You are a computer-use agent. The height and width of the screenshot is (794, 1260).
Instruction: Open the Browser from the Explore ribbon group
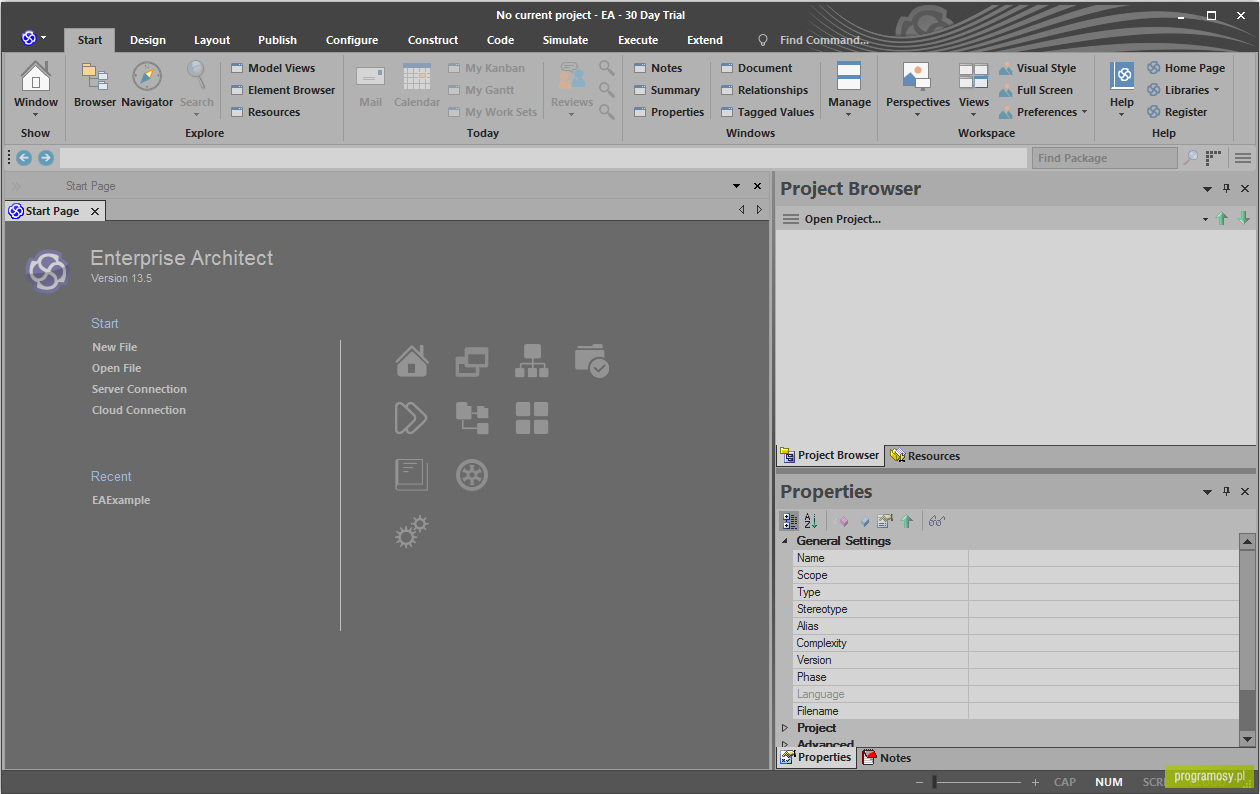[95, 85]
